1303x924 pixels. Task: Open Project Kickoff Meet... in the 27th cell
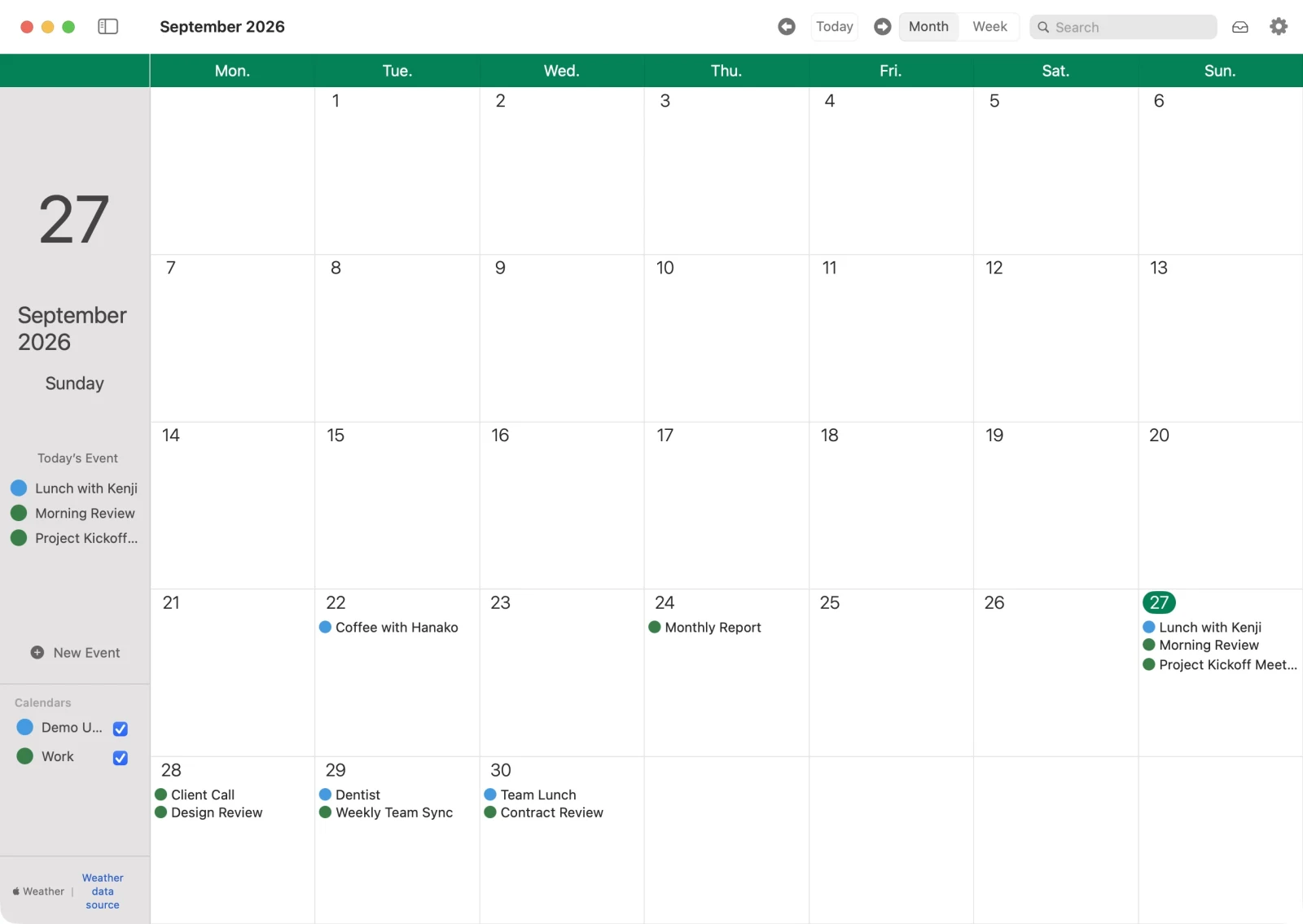1220,664
